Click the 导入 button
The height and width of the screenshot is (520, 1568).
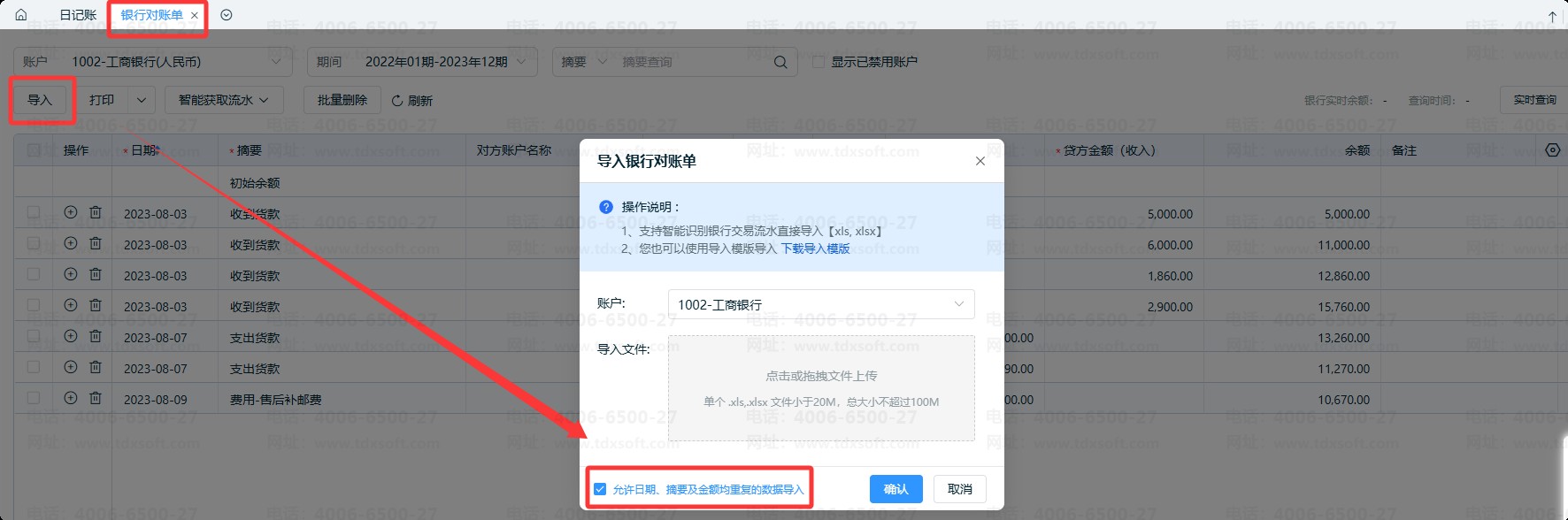tap(40, 100)
